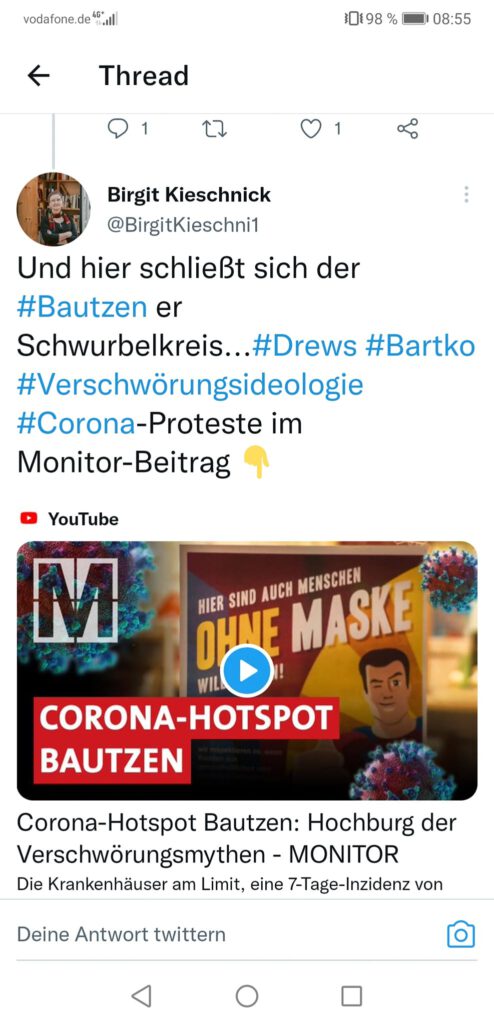Screen dimensions: 494x1024
Task: Tap the YouTube source icon
Action: (x=29, y=519)
